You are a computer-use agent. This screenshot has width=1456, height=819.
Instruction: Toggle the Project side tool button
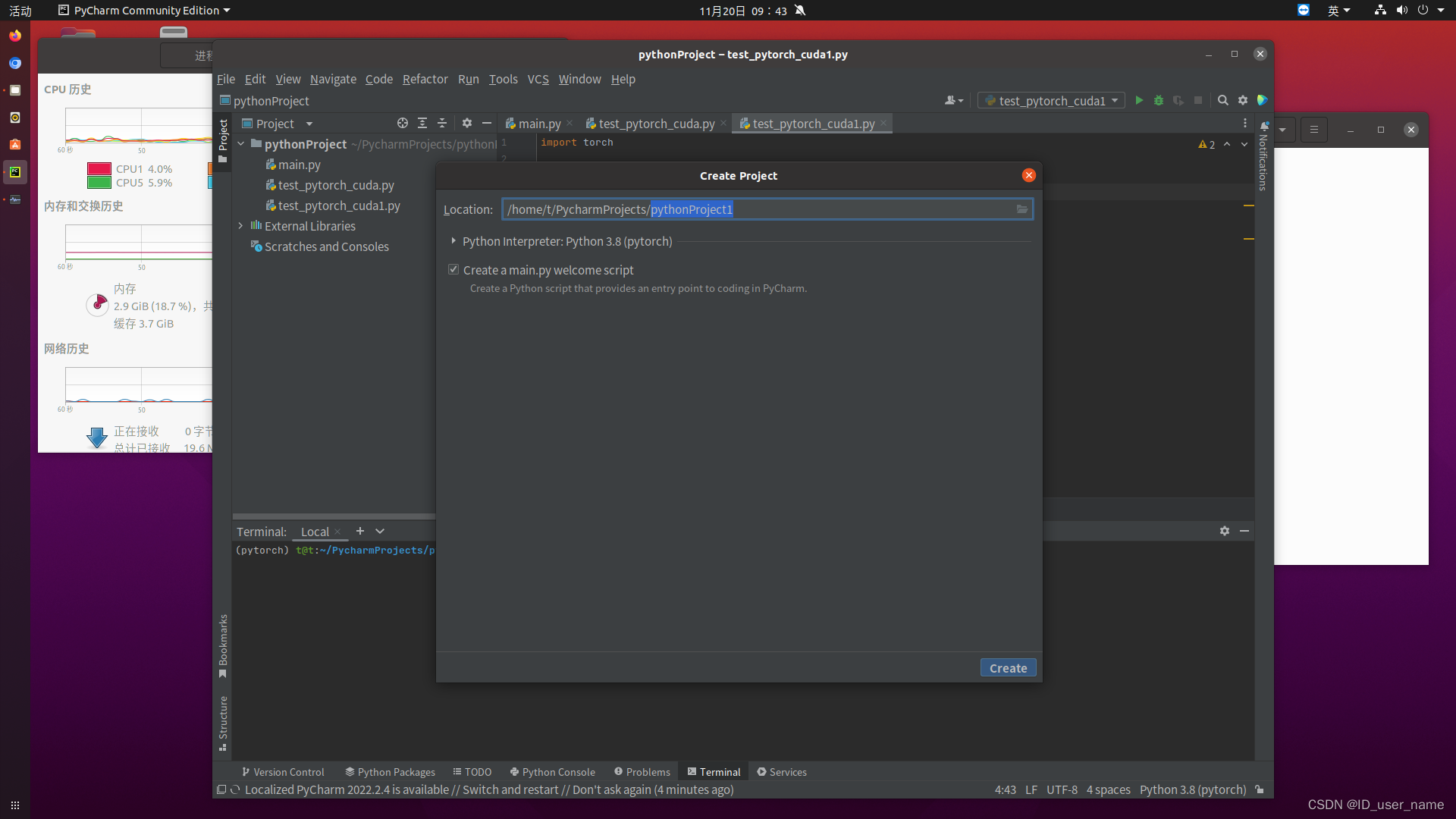click(x=223, y=141)
